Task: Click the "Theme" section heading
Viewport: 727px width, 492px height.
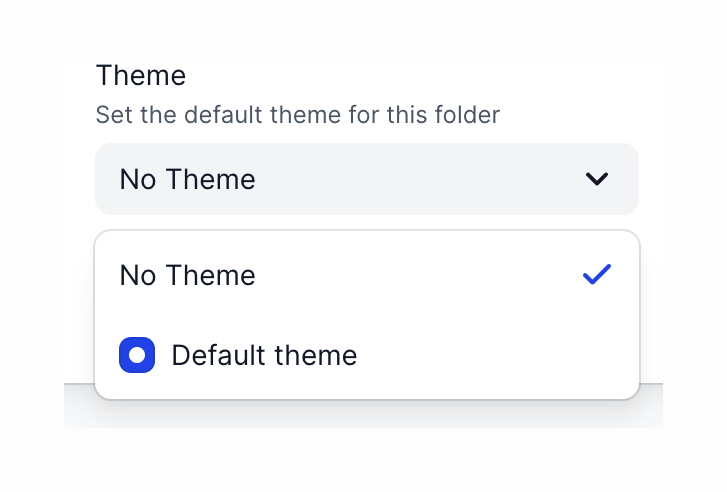Action: click(x=141, y=75)
